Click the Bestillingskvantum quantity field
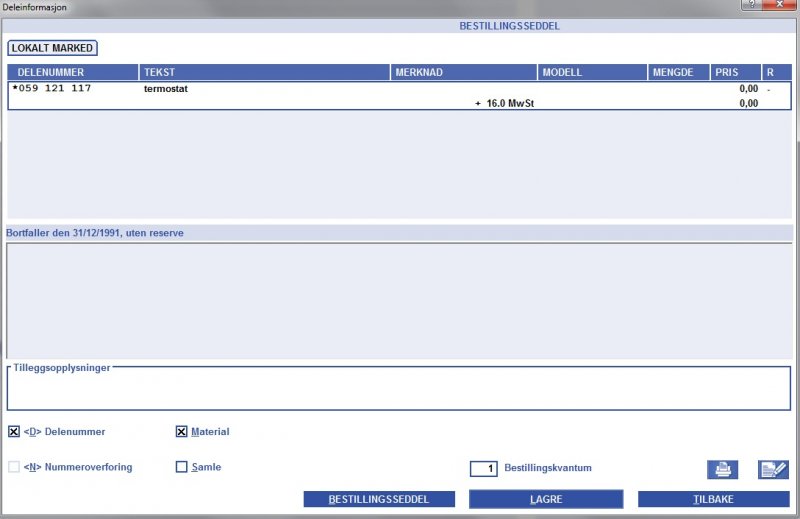Viewport: 800px width, 519px height. click(484, 468)
